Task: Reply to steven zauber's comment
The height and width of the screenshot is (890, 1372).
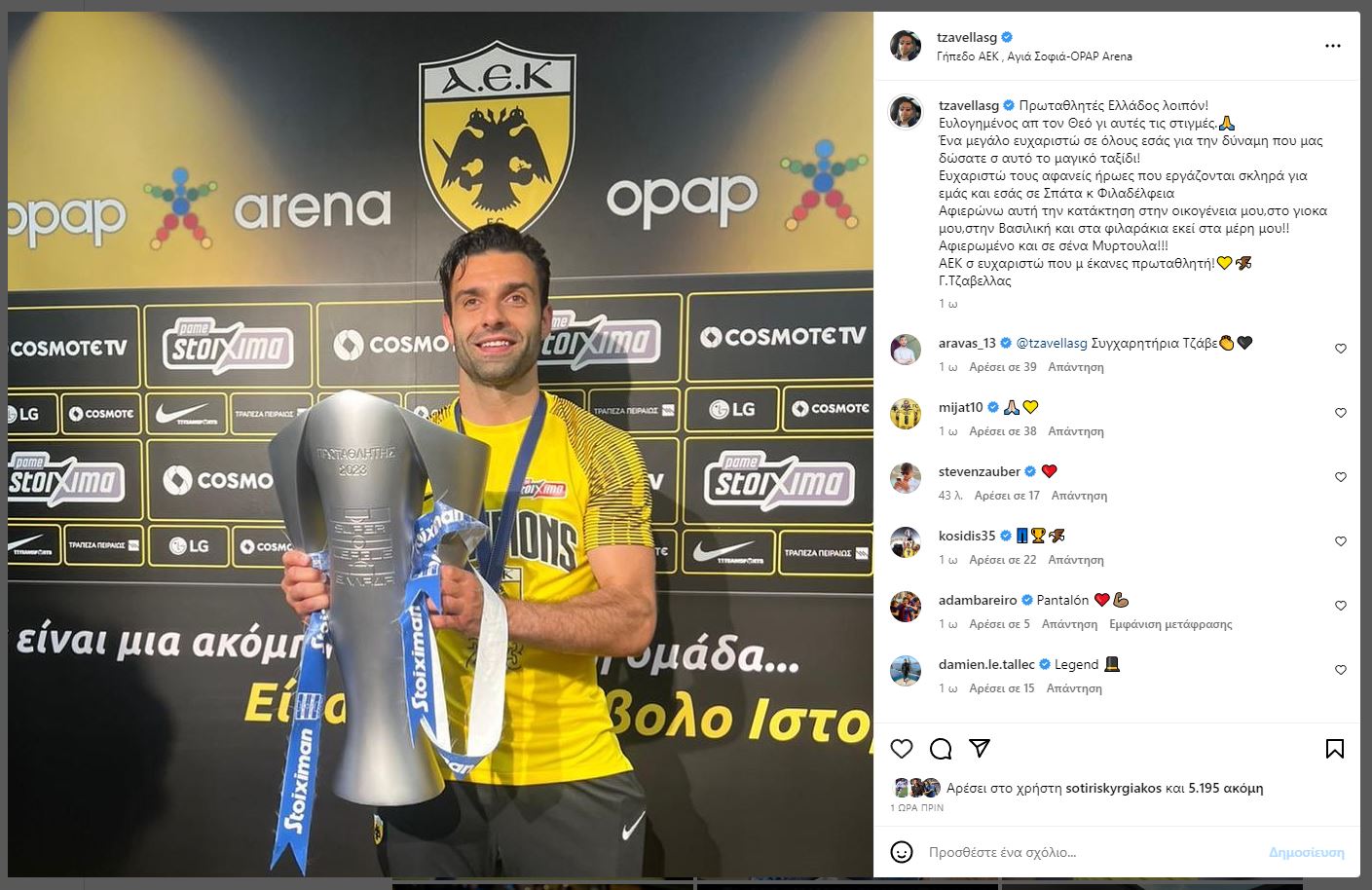Action: (x=1079, y=496)
